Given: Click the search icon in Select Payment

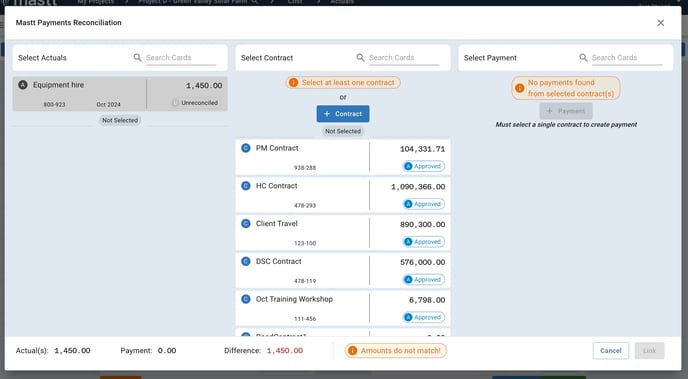Looking at the screenshot, I should [x=583, y=57].
